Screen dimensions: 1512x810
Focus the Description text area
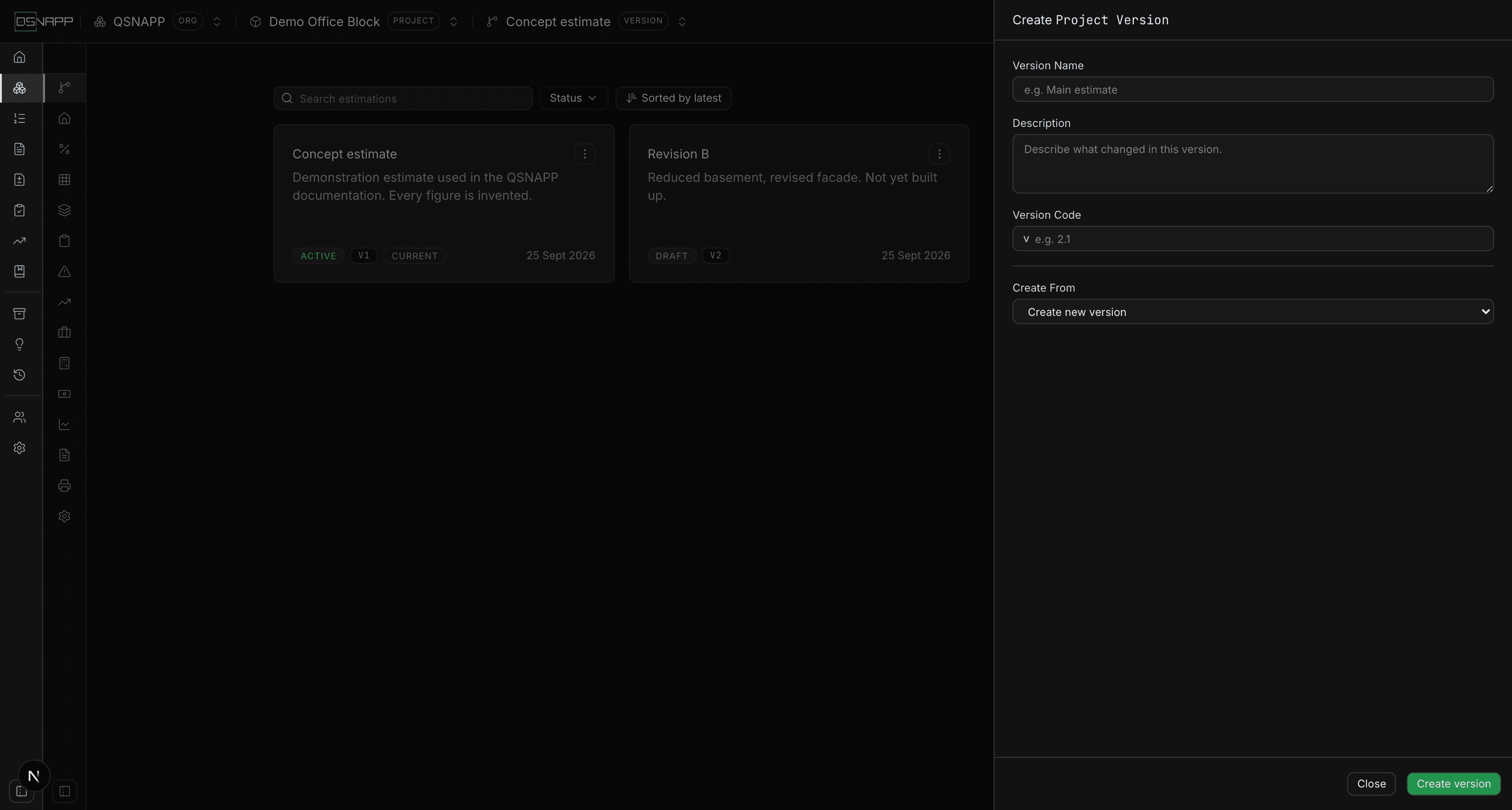(1252, 164)
